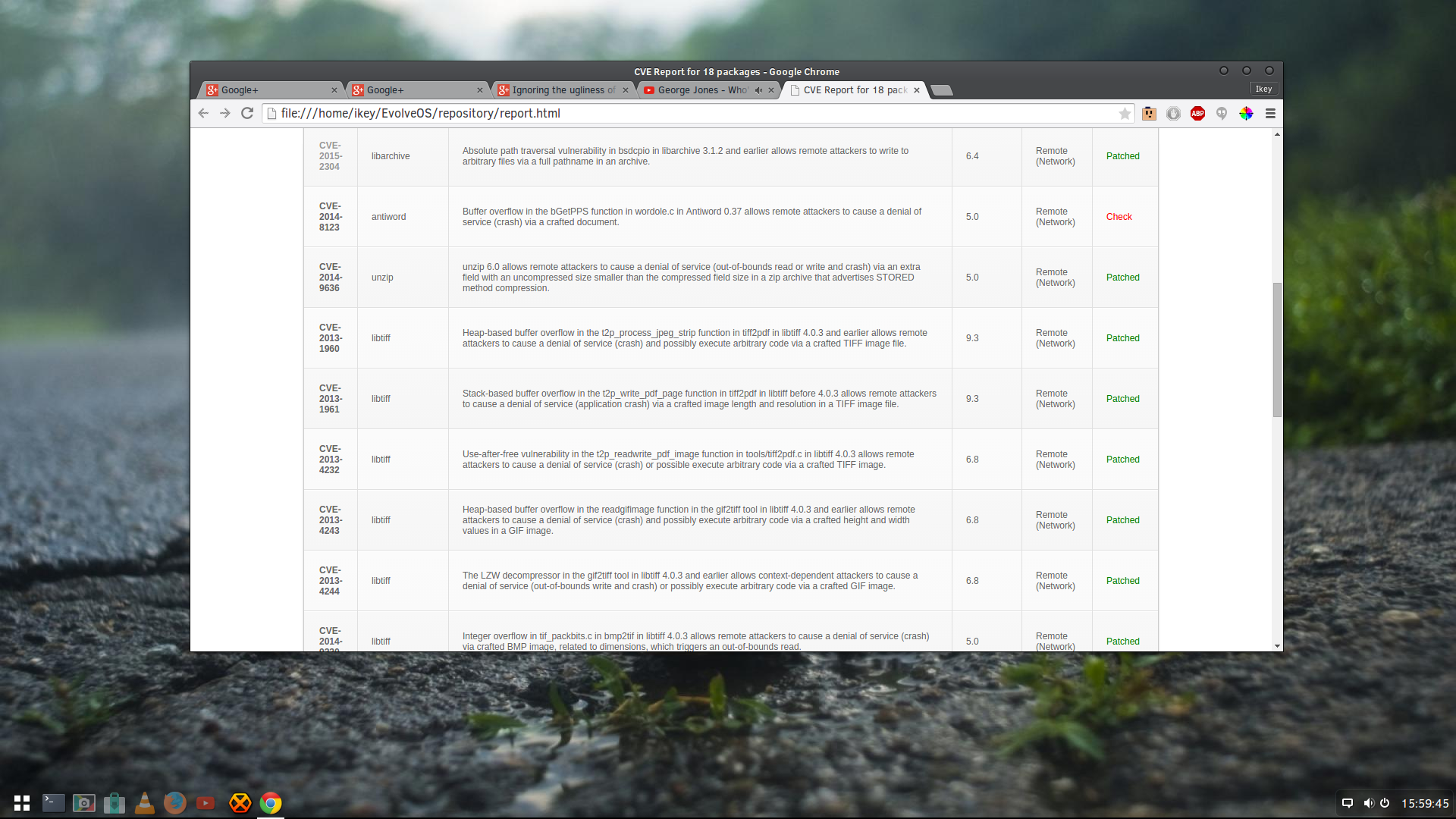Close the CVE Report tab

click(916, 90)
